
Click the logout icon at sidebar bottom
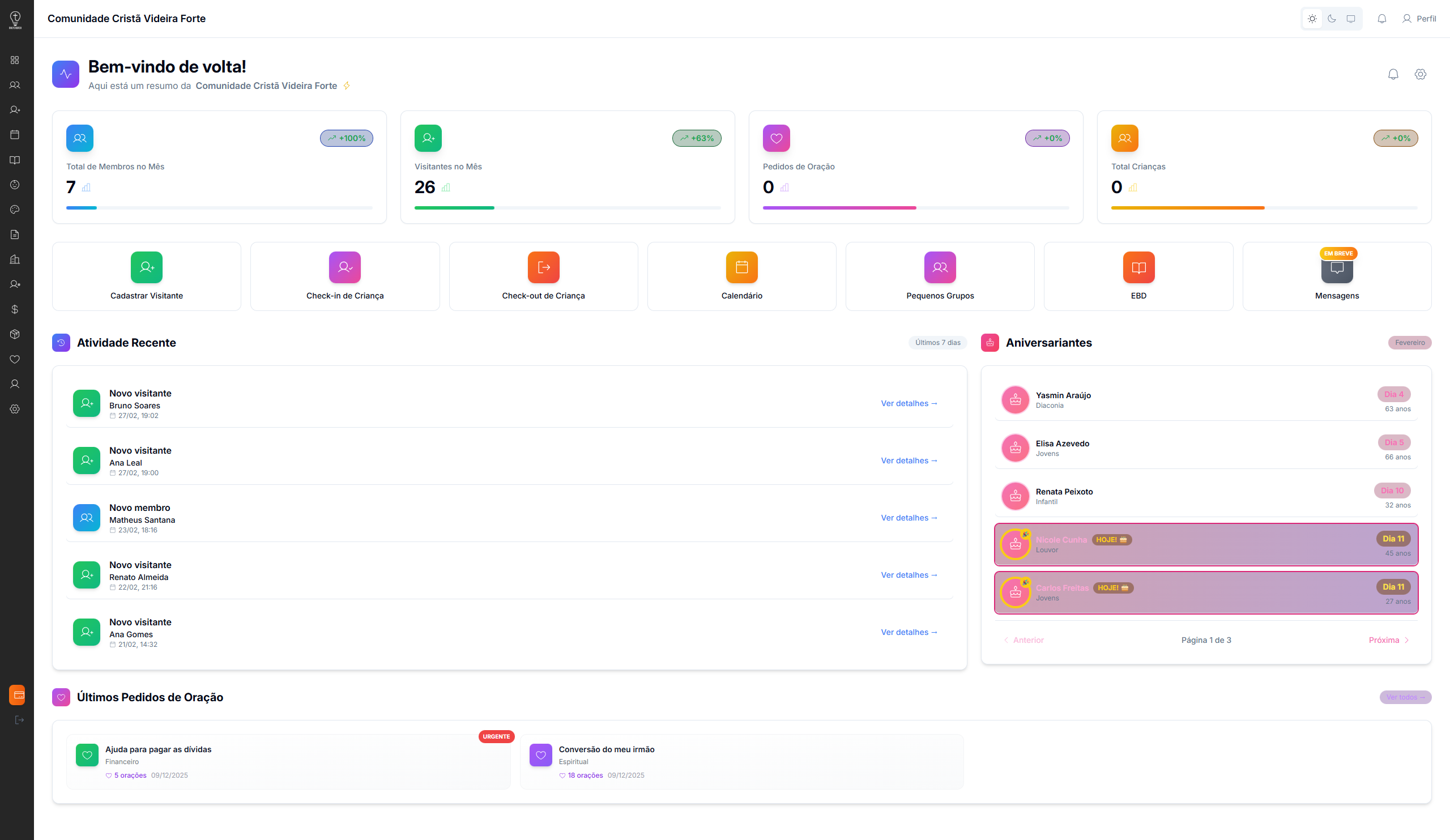pos(19,720)
